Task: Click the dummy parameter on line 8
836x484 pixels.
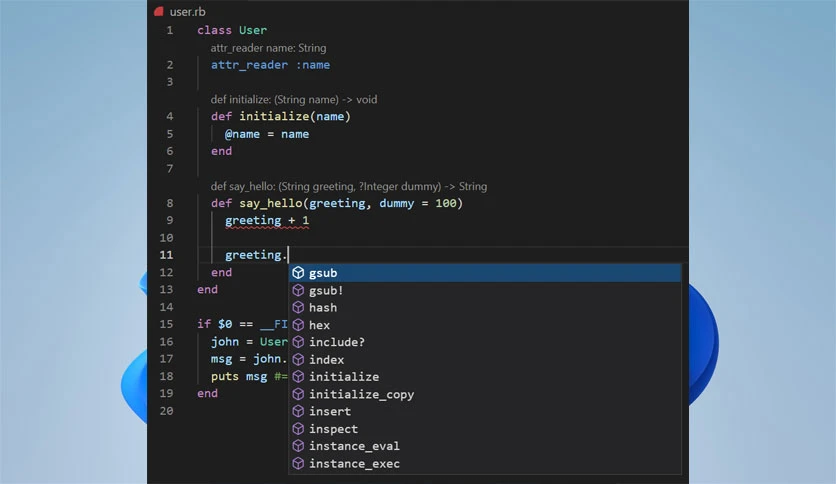Action: (x=396, y=203)
